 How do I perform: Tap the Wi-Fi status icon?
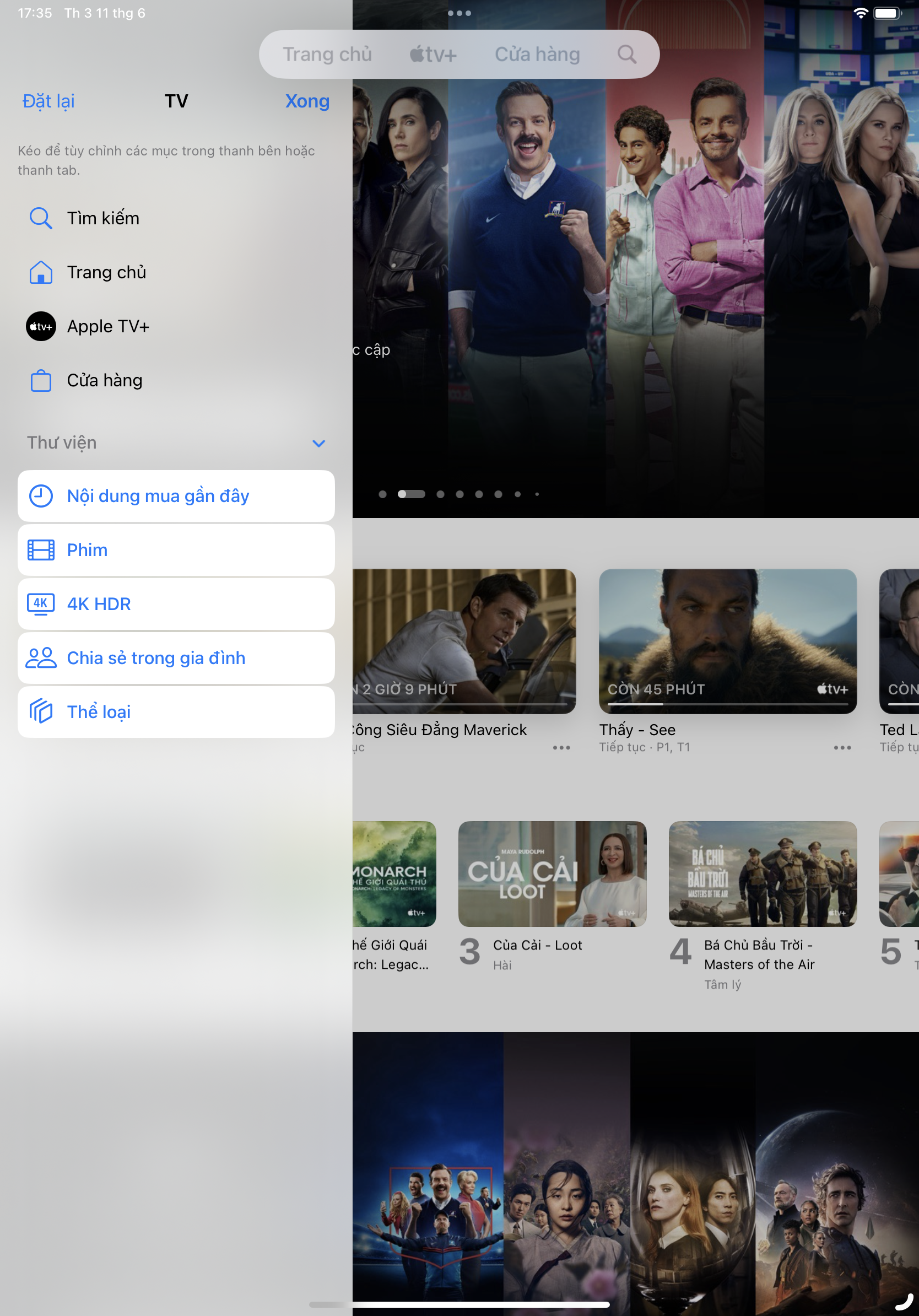(x=860, y=13)
